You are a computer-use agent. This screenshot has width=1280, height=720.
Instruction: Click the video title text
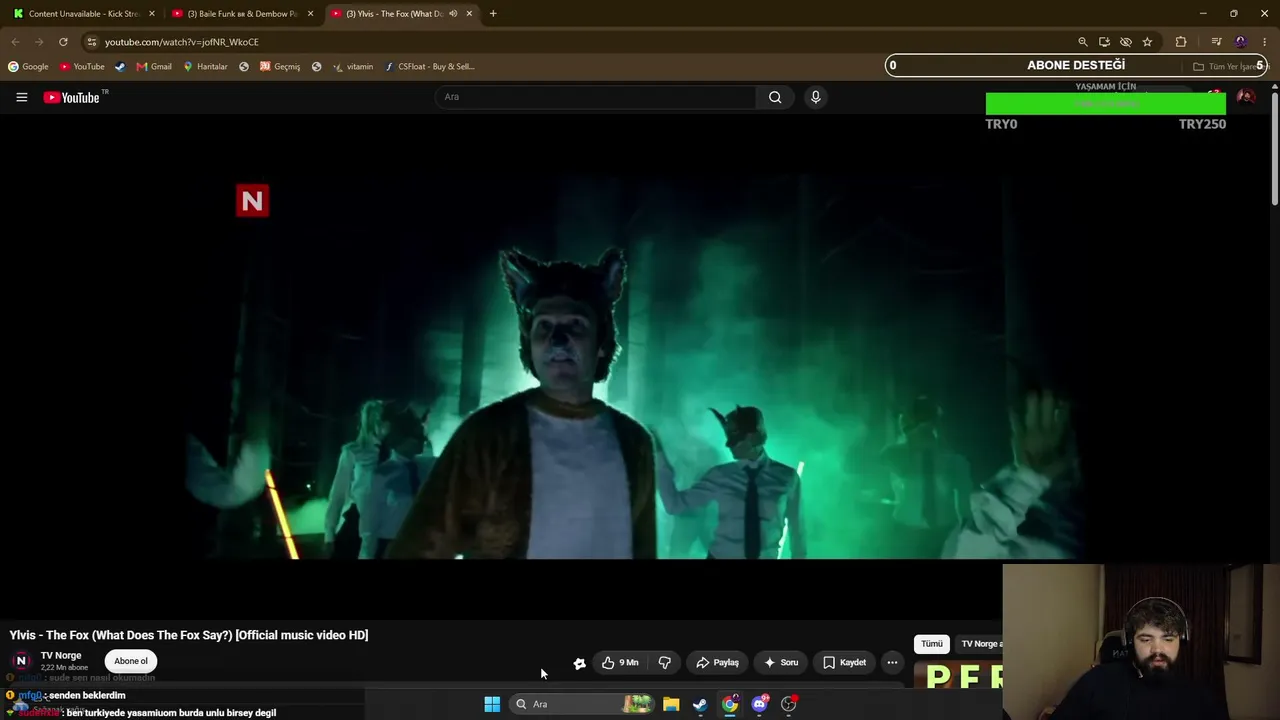189,635
